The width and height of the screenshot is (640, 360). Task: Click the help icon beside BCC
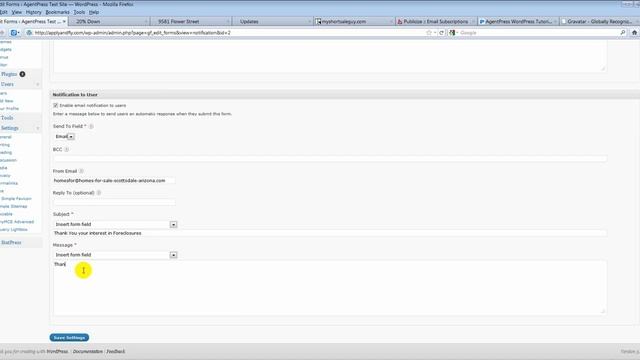[67, 150]
